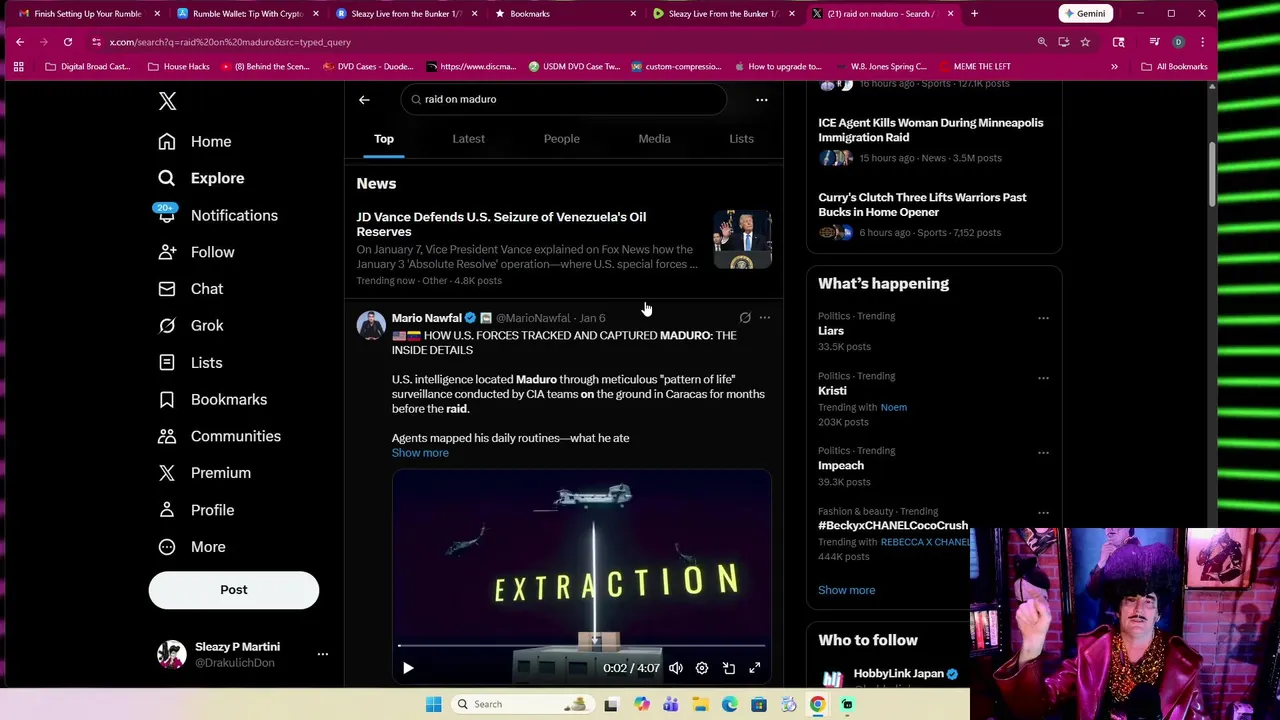
Task: Open more options for Liars trend
Action: tap(1043, 318)
